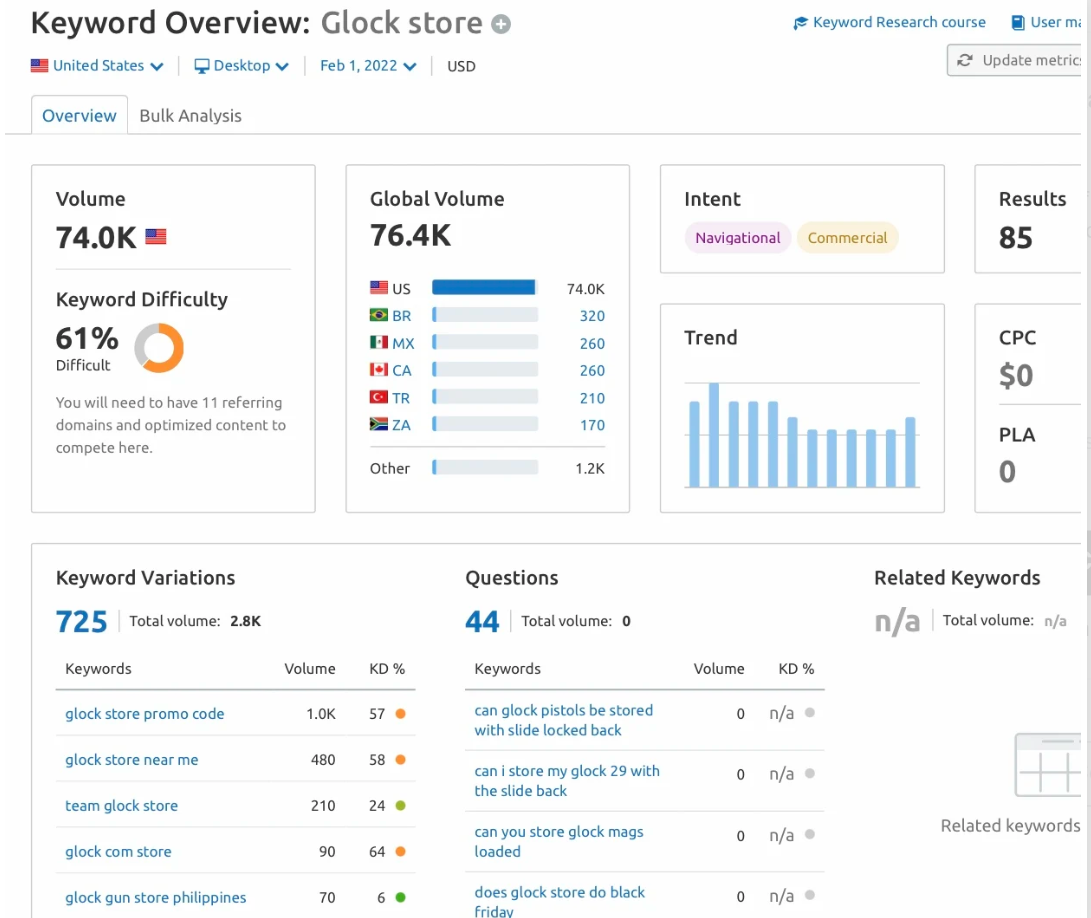Open the 44 questions count
The image size is (1091, 918).
pos(482,622)
